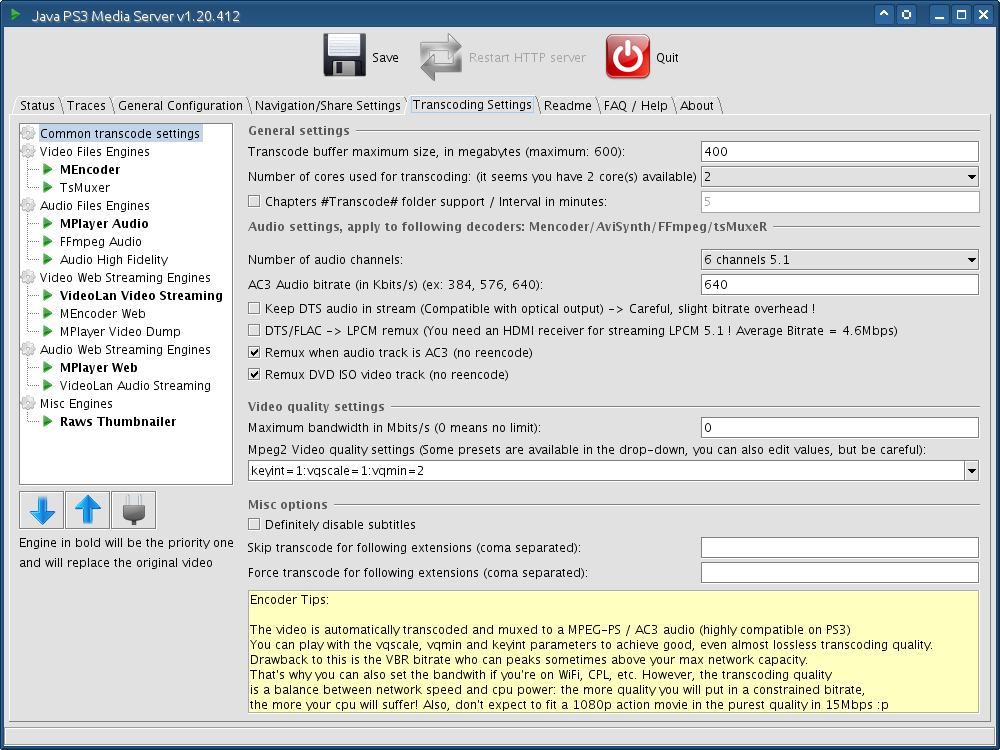The width and height of the screenshot is (1000, 750).
Task: Click transcode buffer maximum size field
Action: [839, 152]
